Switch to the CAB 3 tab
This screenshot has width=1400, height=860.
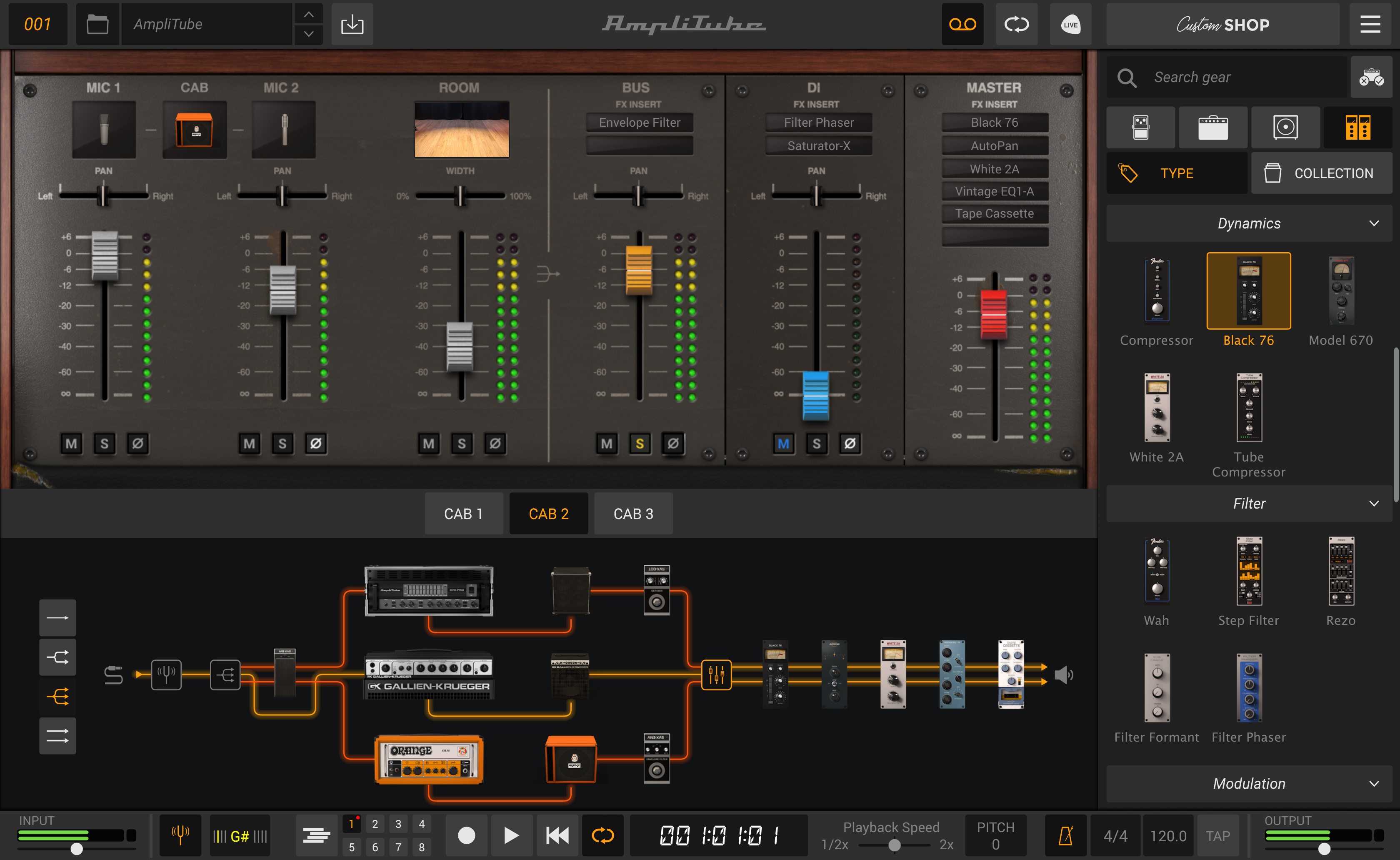coord(632,513)
